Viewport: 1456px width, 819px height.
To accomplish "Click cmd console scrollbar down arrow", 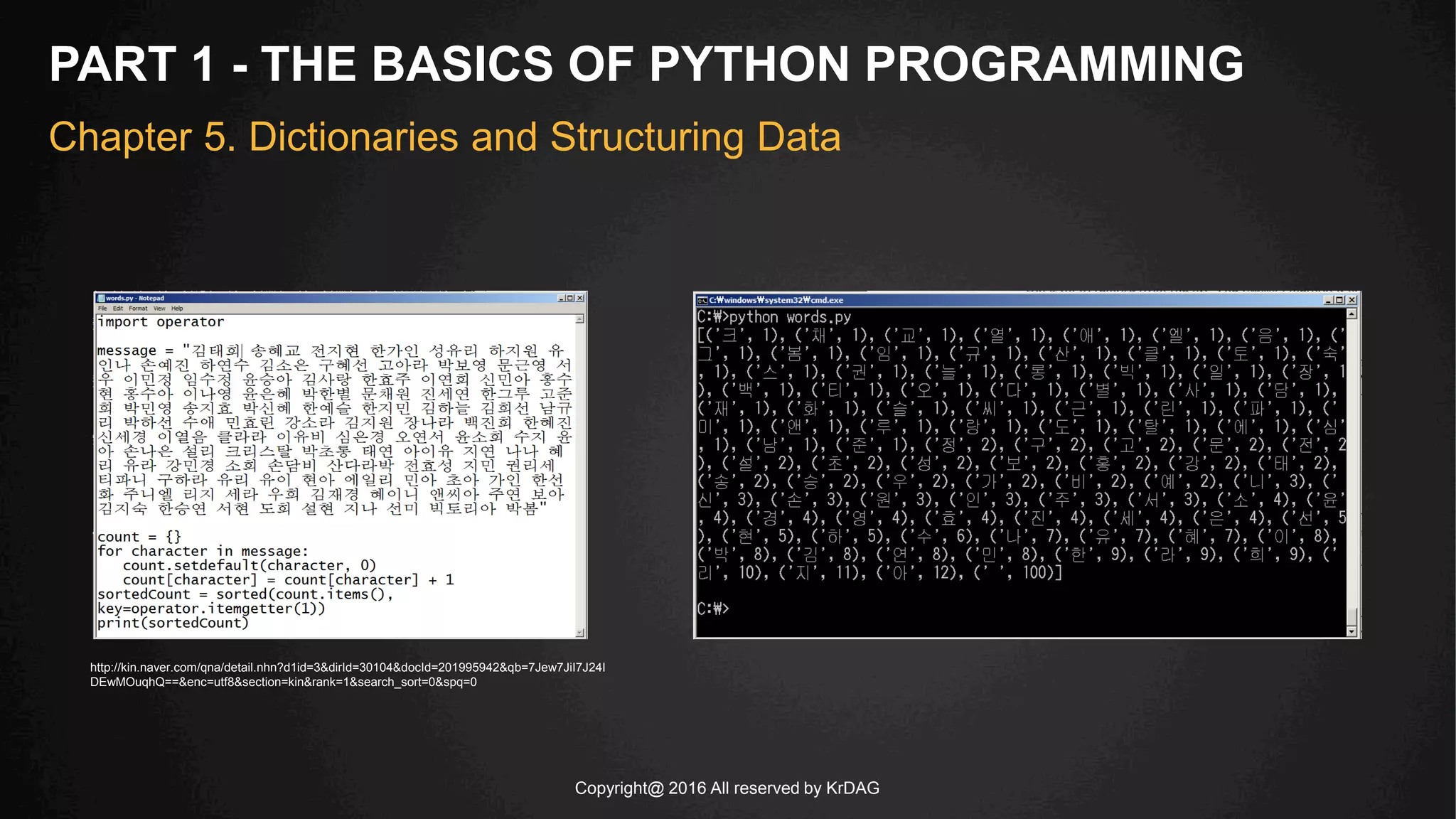I will tap(1351, 631).
